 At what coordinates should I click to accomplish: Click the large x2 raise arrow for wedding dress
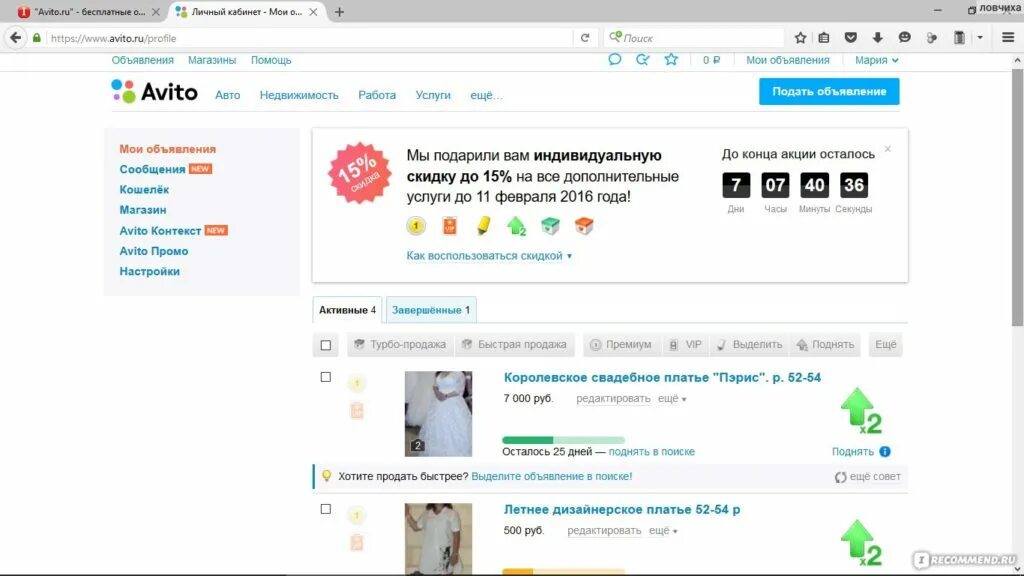point(861,411)
